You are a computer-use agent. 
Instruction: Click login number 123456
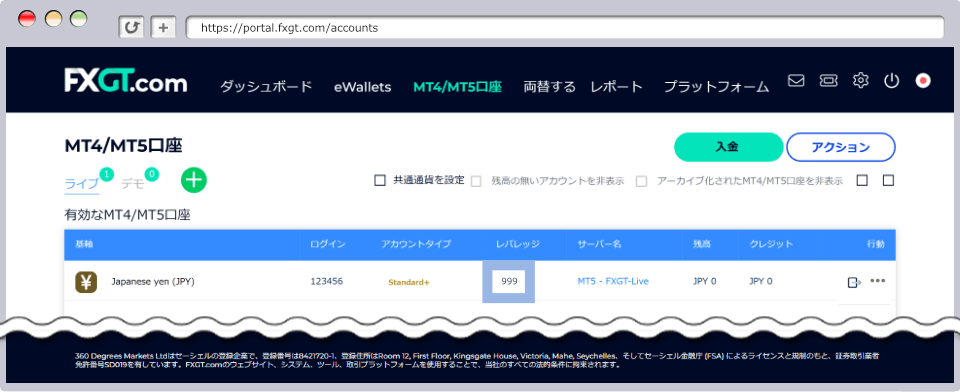point(327,281)
